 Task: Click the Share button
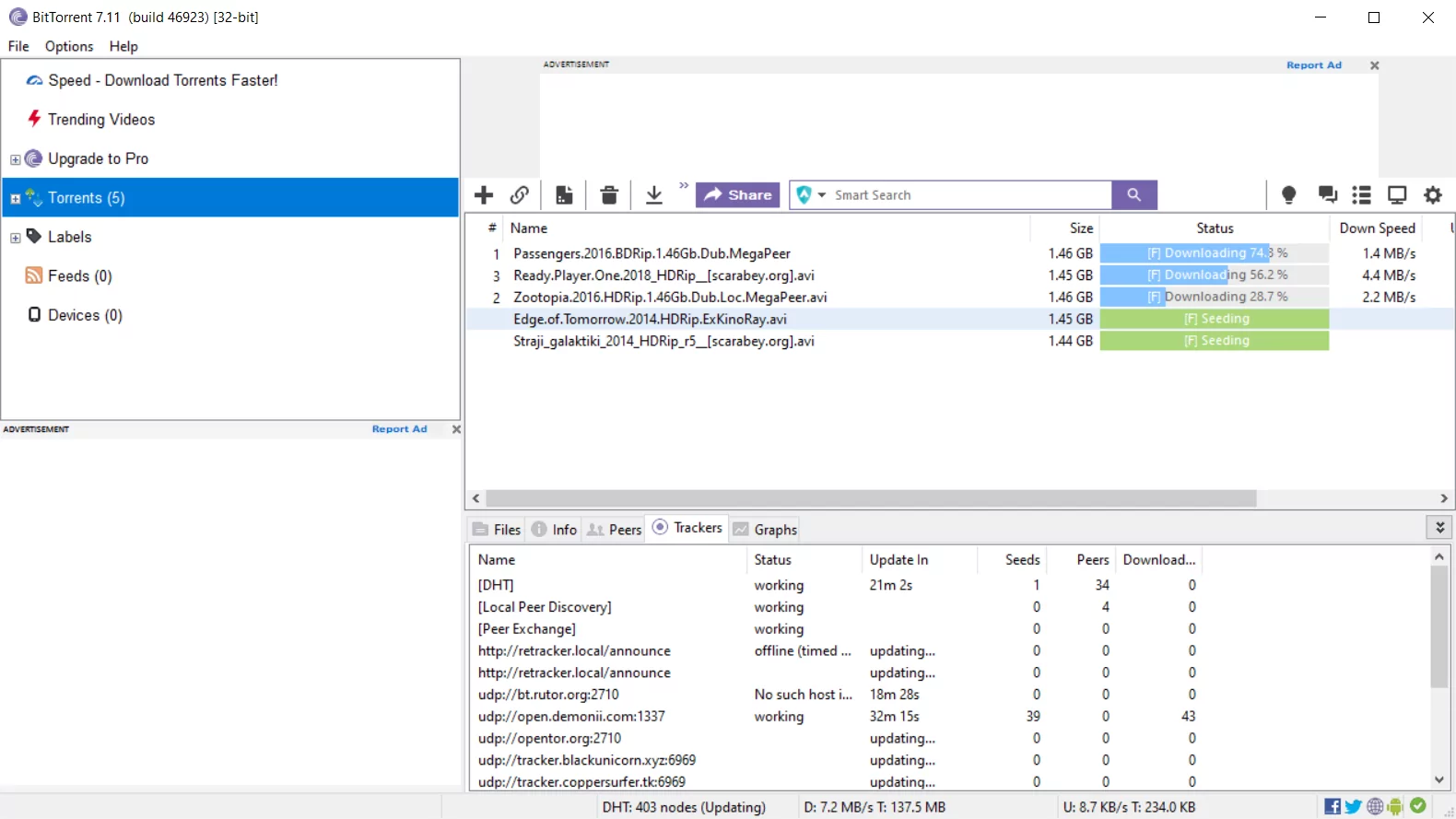[738, 195]
